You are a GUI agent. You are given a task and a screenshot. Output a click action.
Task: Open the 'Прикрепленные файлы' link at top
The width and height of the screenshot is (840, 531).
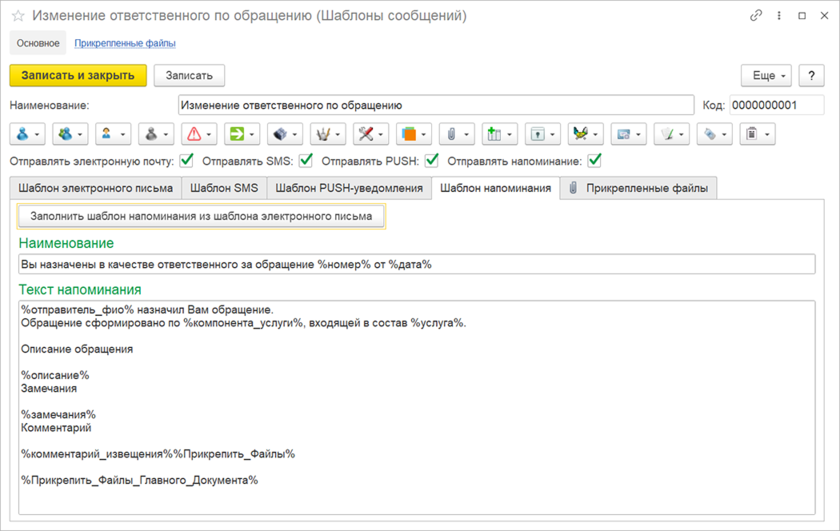tap(125, 43)
